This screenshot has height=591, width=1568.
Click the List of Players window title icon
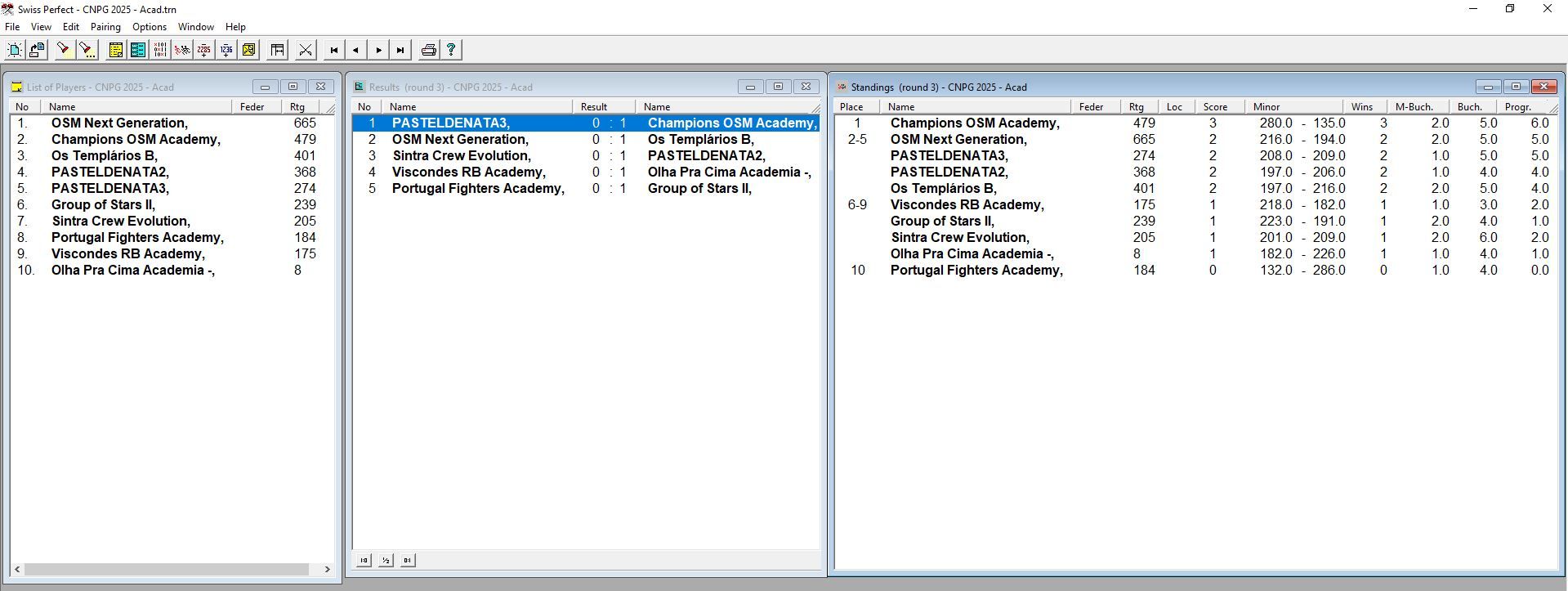(16, 87)
